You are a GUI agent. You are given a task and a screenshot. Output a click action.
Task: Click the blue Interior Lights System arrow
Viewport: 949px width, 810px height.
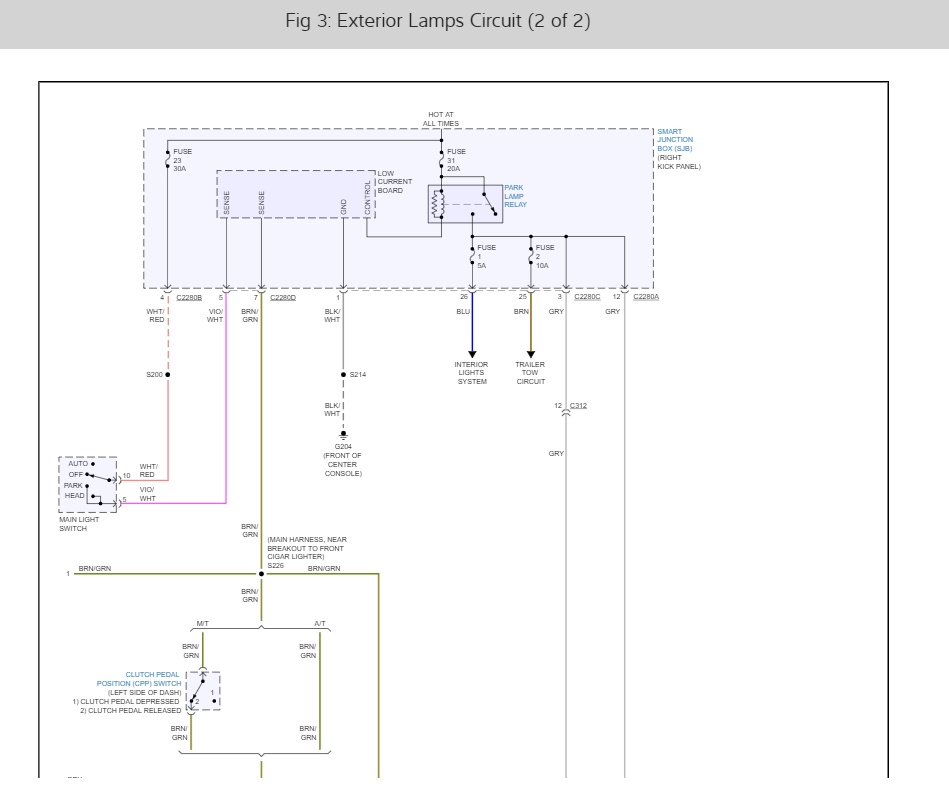coord(472,354)
